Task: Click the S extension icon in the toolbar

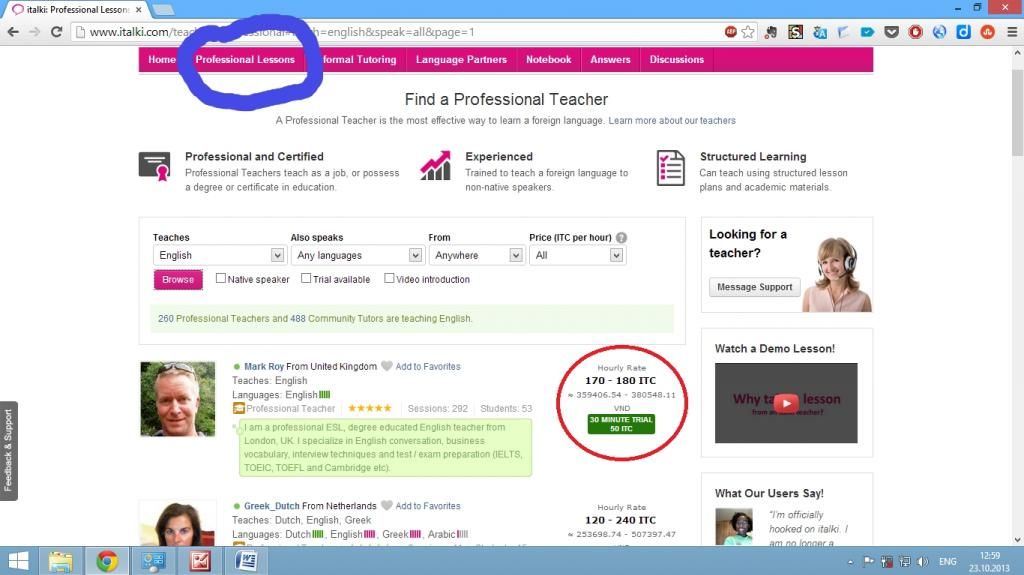Action: click(795, 32)
